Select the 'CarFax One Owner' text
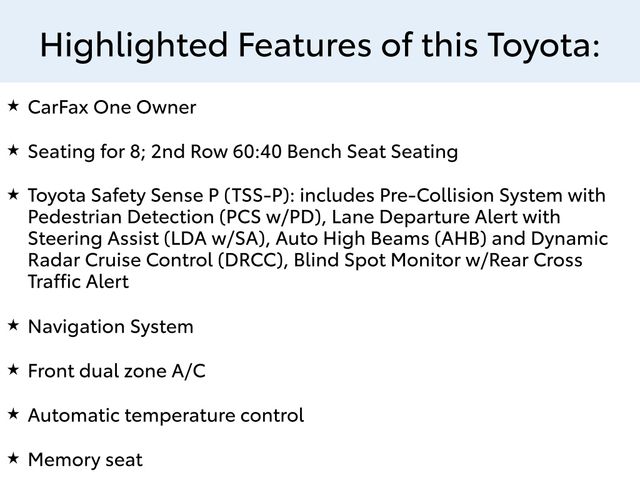This screenshot has height=480, width=640. [112, 107]
